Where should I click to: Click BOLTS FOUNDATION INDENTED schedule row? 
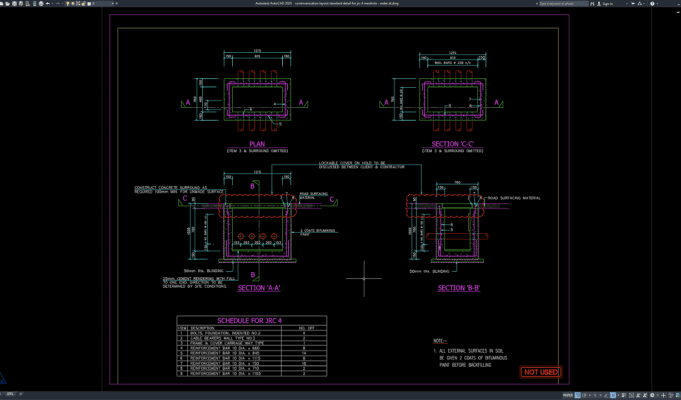click(251, 333)
